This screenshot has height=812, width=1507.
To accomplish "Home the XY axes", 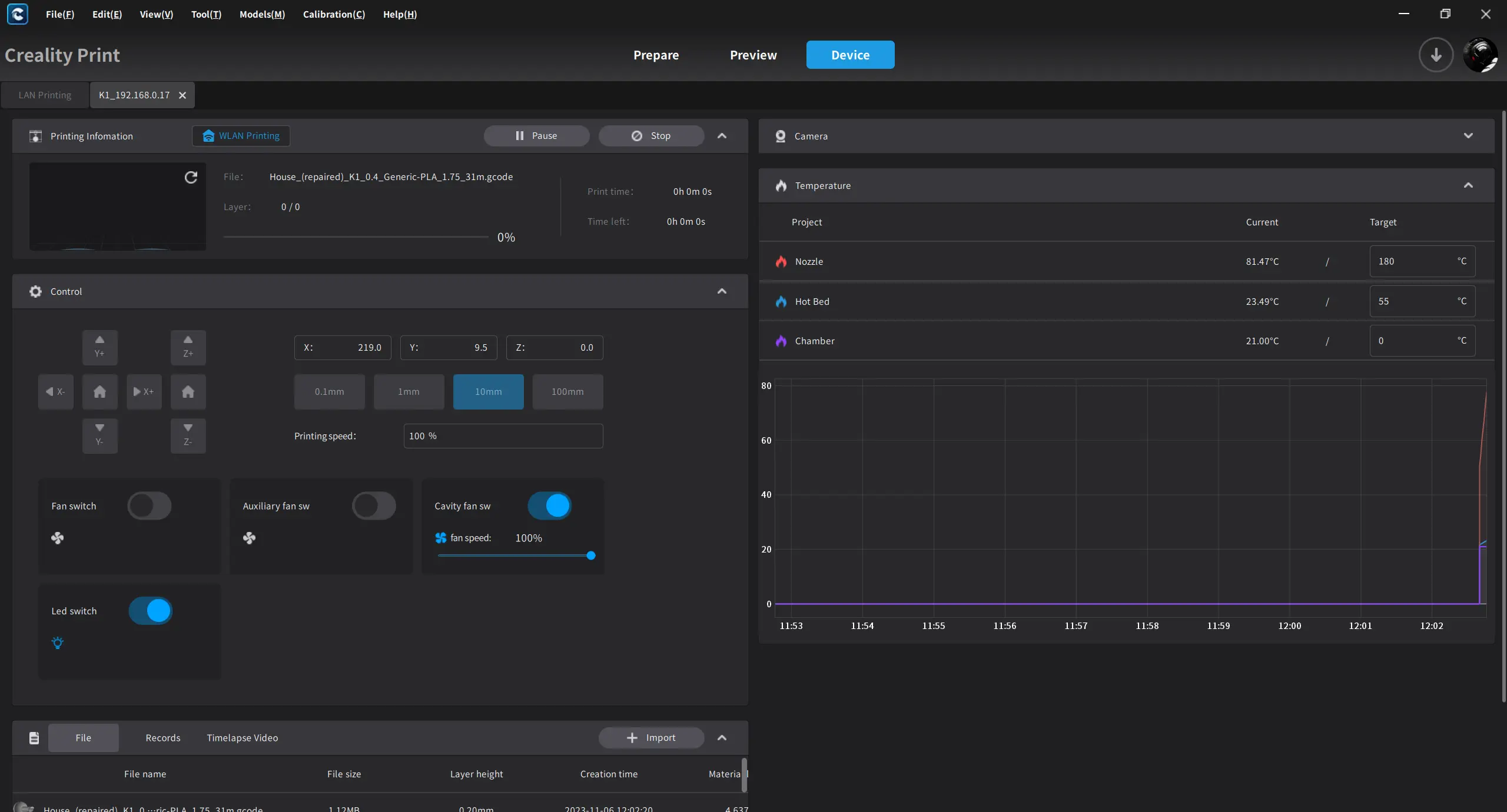I will click(99, 391).
